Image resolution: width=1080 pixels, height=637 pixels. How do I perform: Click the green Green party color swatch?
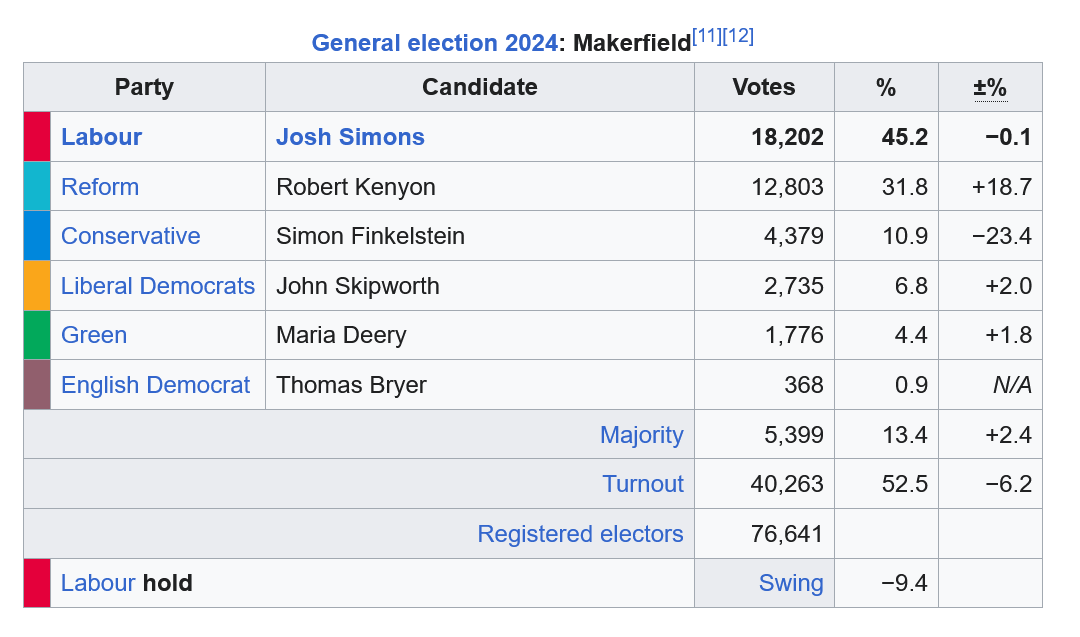tap(37, 335)
